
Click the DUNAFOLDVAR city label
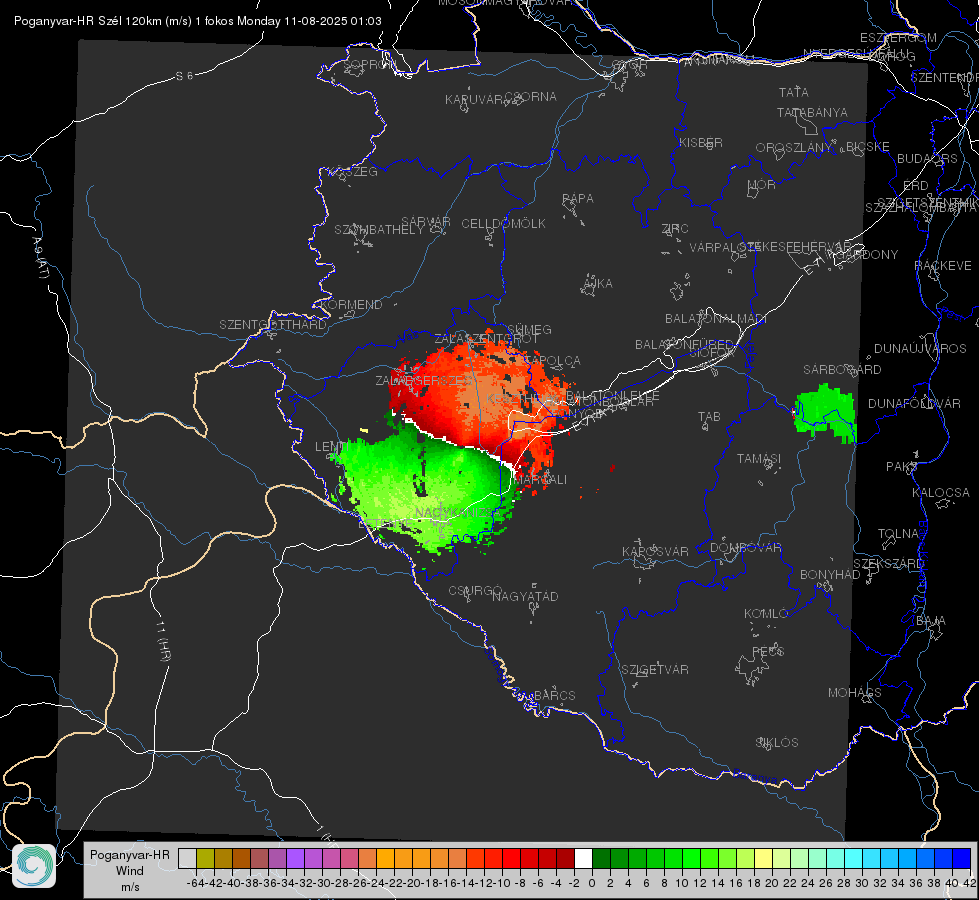pos(914,403)
